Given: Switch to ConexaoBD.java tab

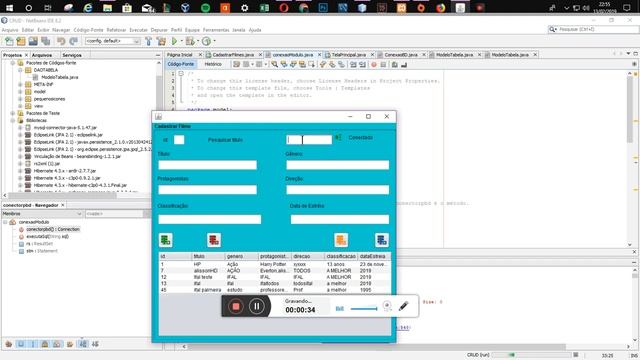Looking at the screenshot, I should pos(401,54).
